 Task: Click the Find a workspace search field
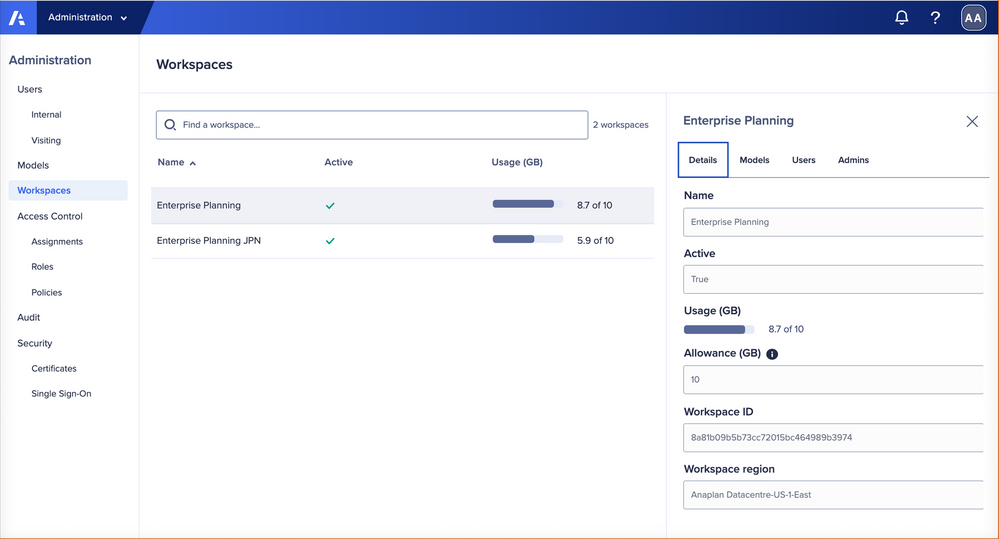coord(380,125)
